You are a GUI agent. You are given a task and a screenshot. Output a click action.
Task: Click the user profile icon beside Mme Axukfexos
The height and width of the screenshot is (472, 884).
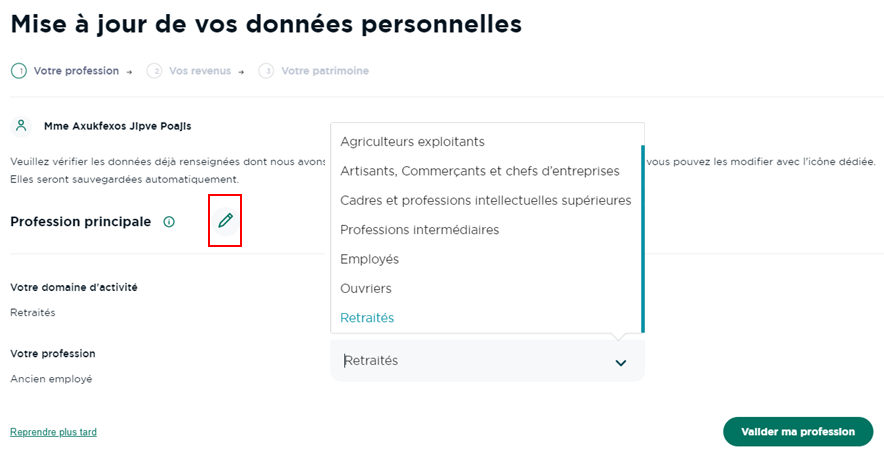21,126
